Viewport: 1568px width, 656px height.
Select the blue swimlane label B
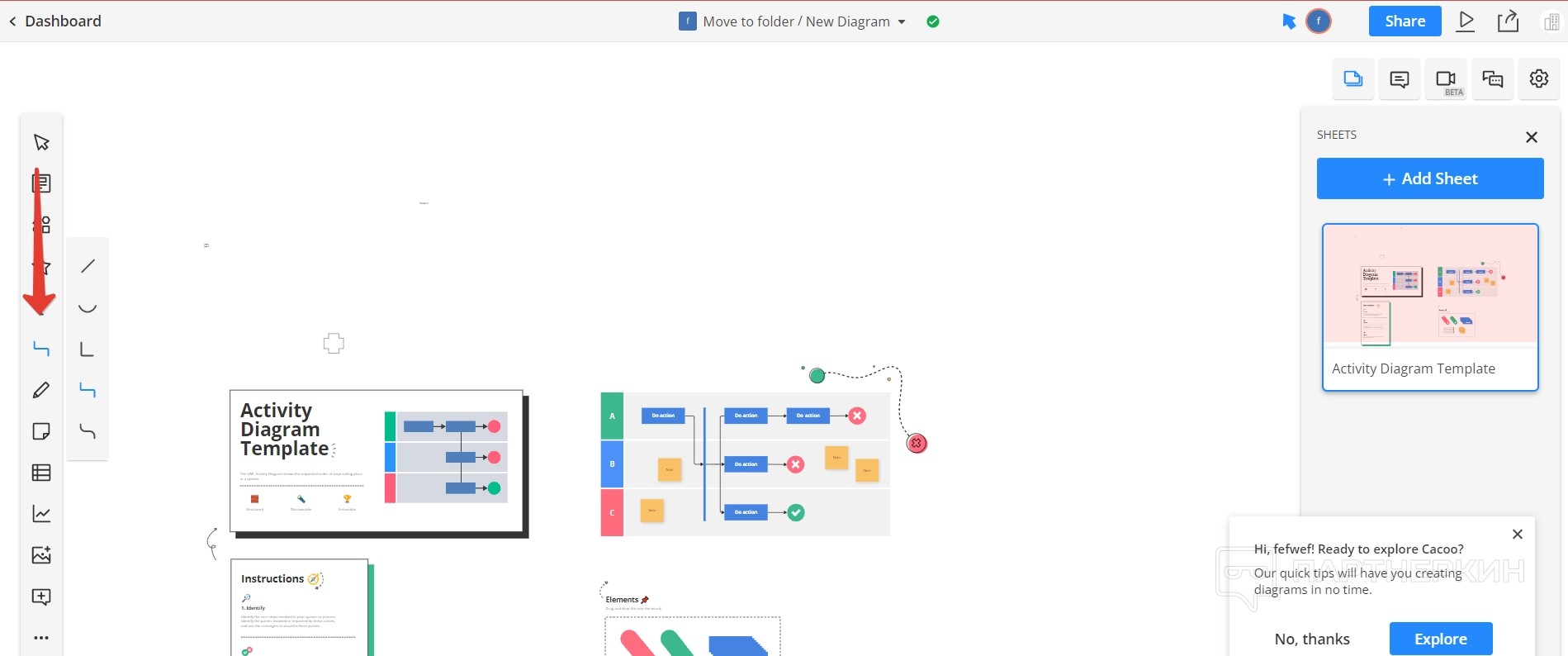point(612,464)
